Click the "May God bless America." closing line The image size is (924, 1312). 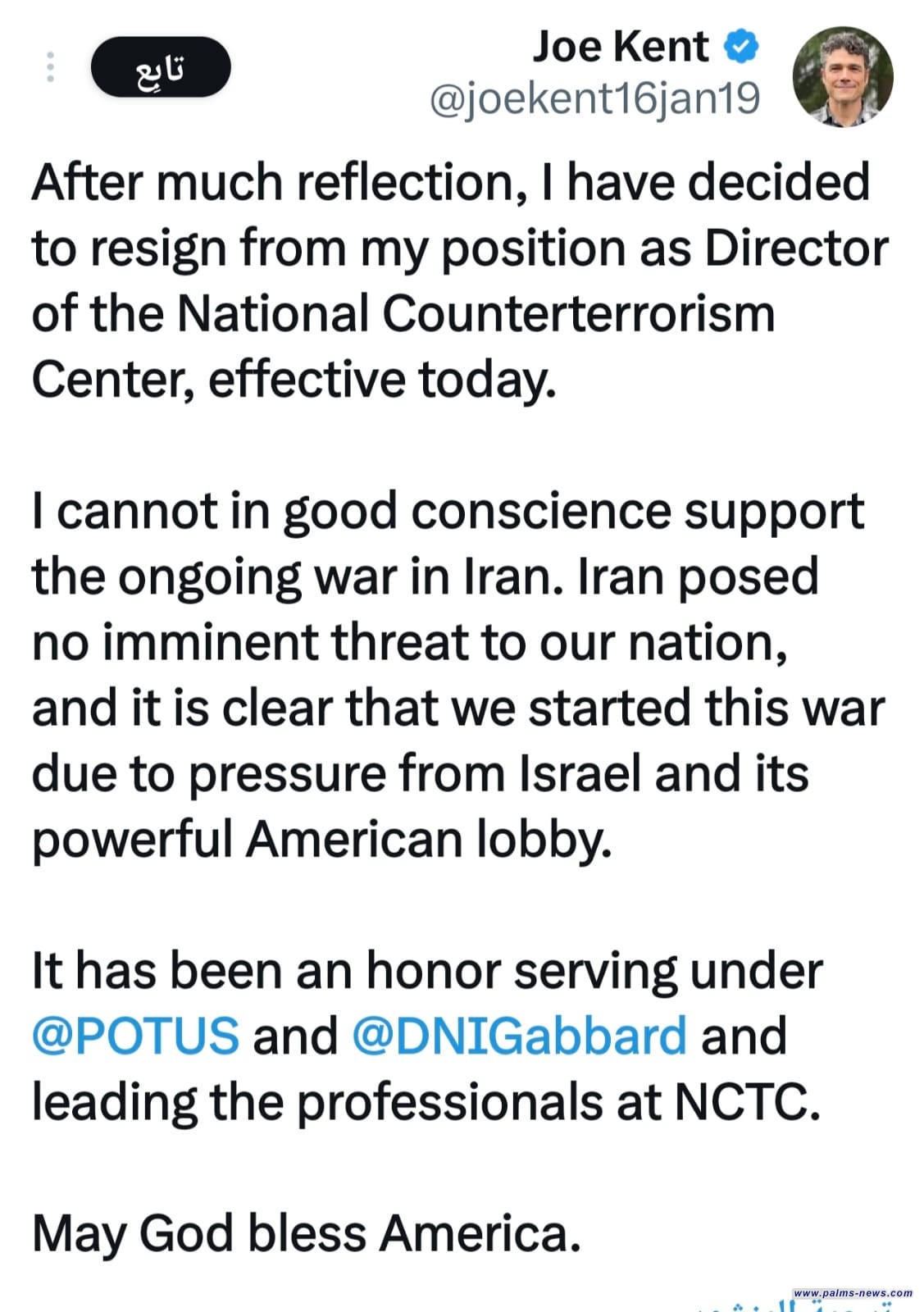[x=307, y=1233]
